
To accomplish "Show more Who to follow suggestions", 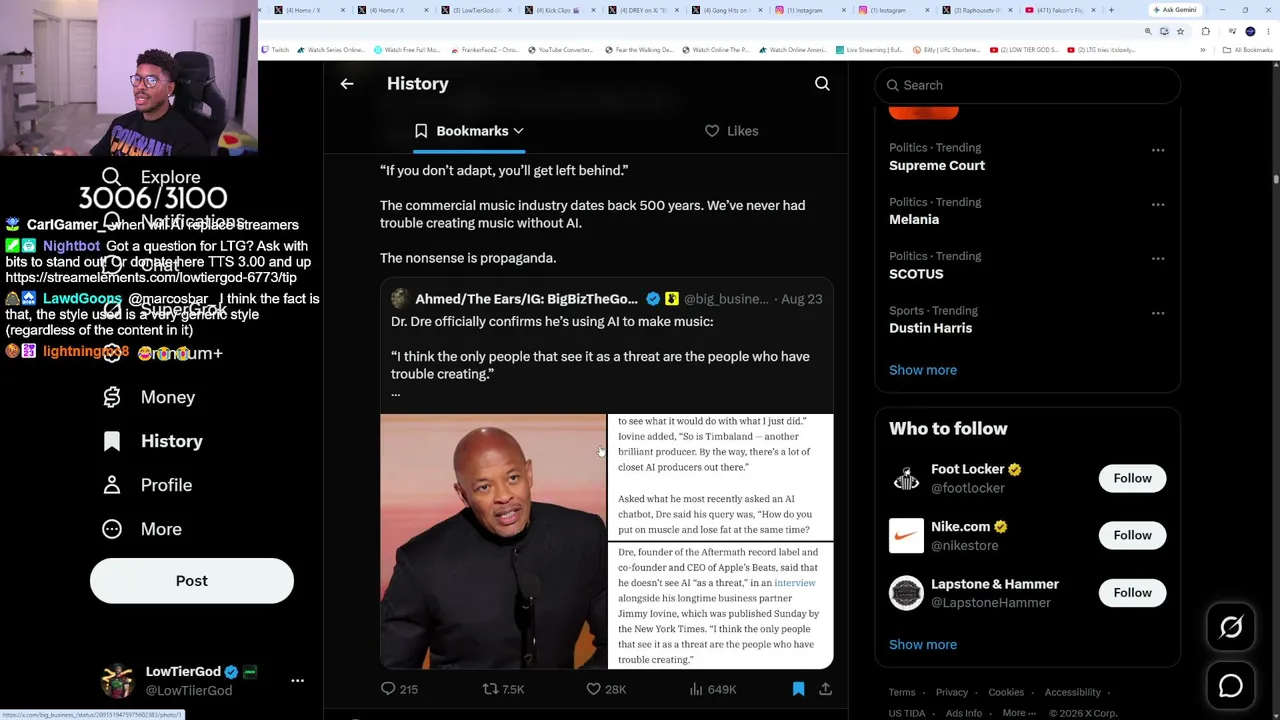I will click(923, 645).
